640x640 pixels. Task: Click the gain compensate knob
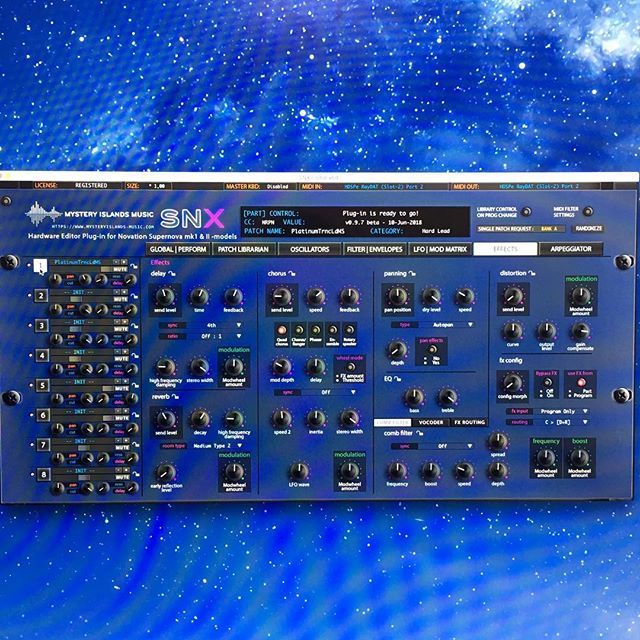tap(580, 332)
